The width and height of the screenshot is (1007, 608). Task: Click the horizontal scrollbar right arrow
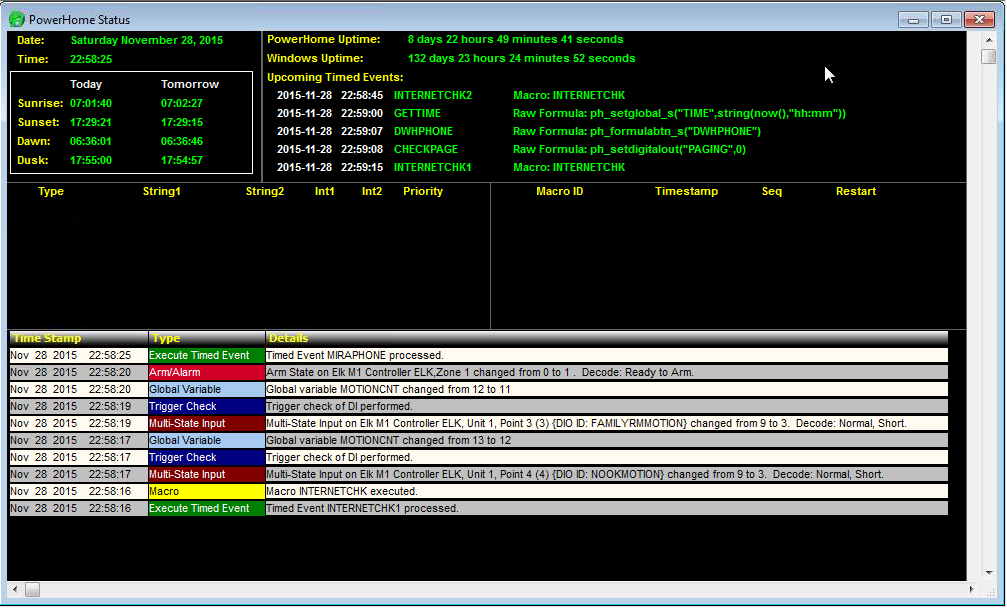(x=971, y=589)
